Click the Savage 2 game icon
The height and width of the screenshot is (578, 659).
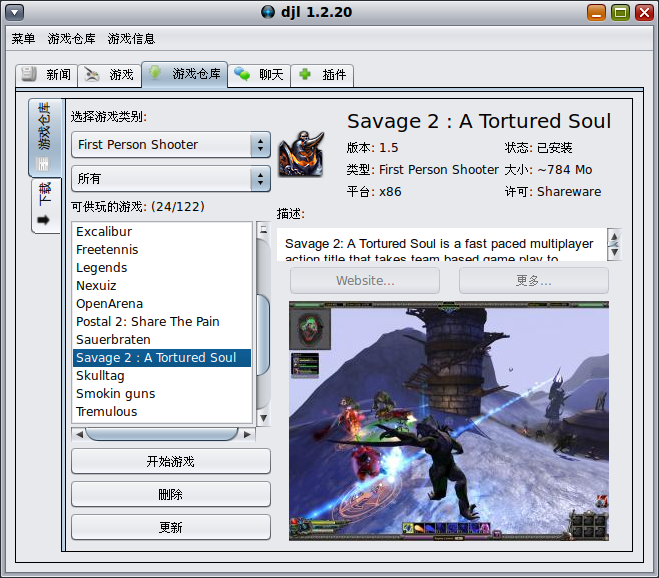pos(302,153)
